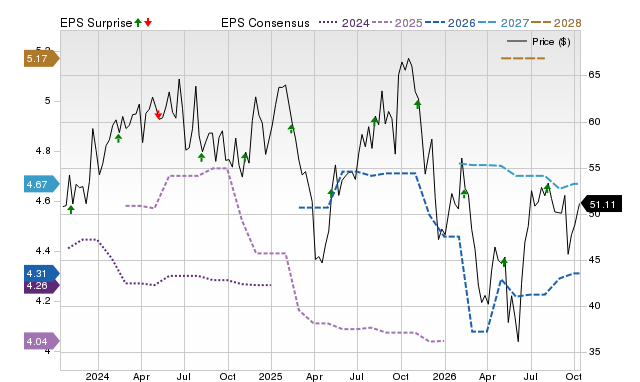Toggle the 2028 consensus legend entry

click(556, 23)
